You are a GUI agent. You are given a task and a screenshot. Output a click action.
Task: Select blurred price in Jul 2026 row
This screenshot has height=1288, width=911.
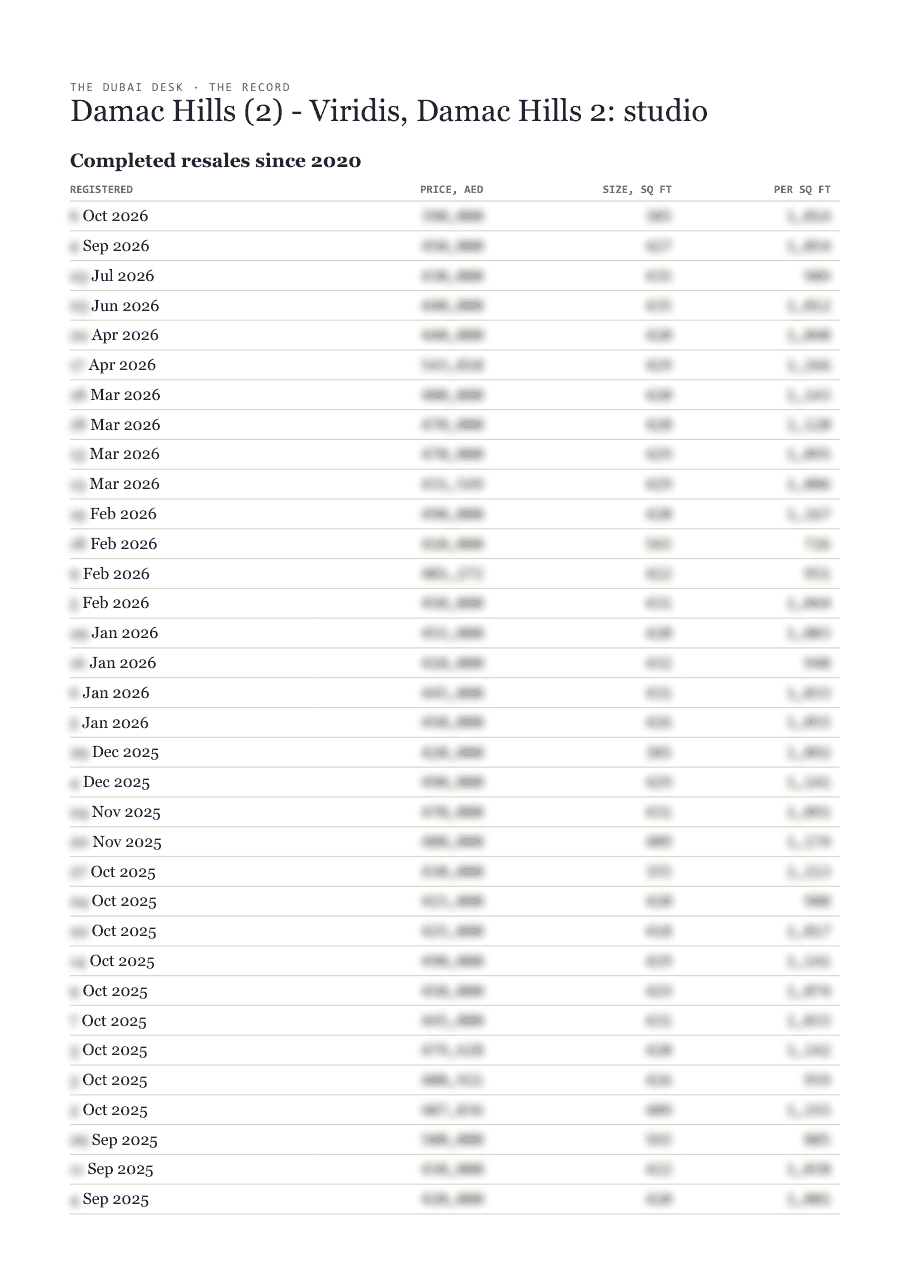tap(452, 276)
